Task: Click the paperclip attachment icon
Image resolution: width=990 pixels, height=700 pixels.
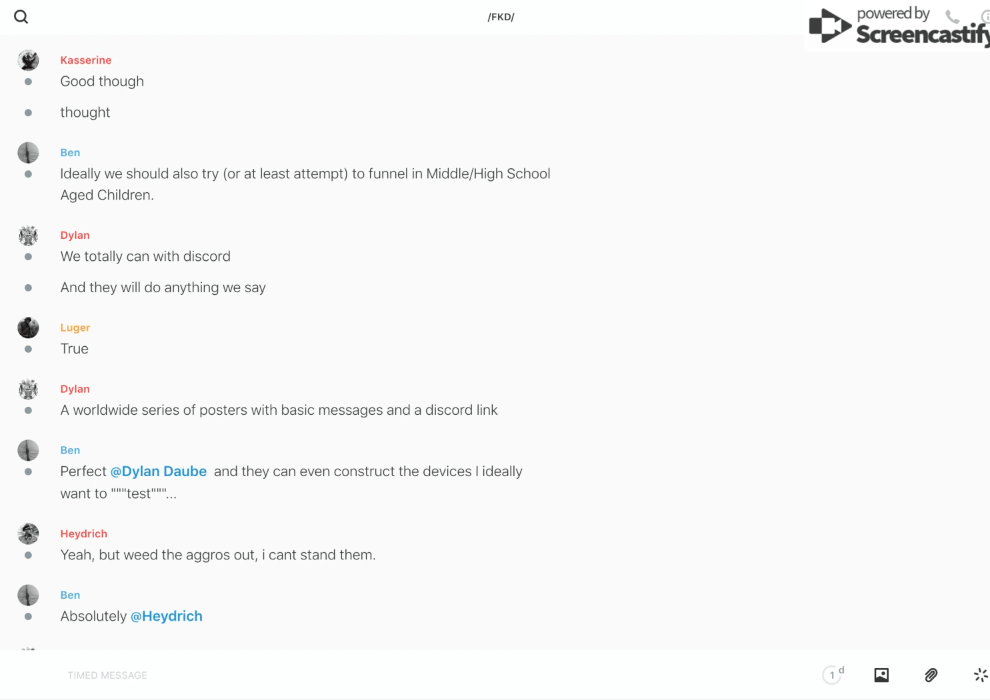Action: [931, 675]
